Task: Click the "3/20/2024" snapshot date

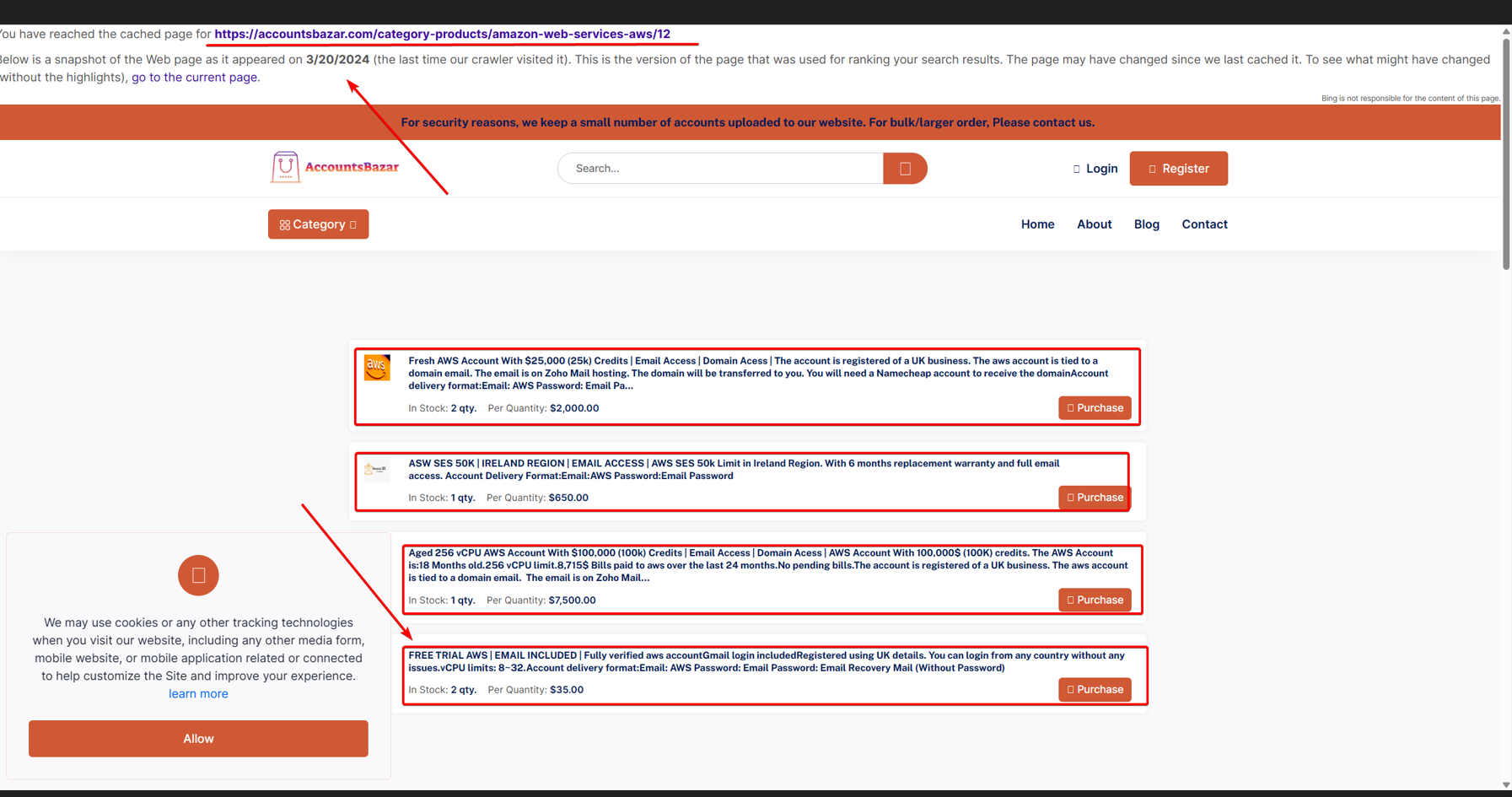Action: coord(337,60)
